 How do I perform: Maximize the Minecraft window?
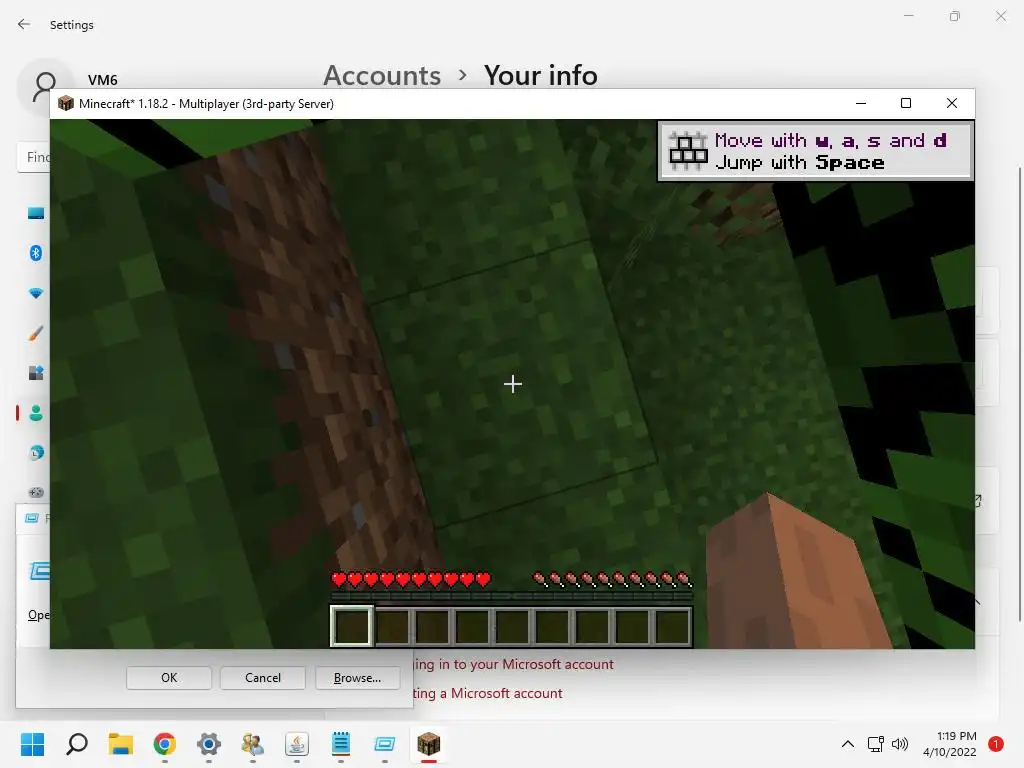point(906,103)
